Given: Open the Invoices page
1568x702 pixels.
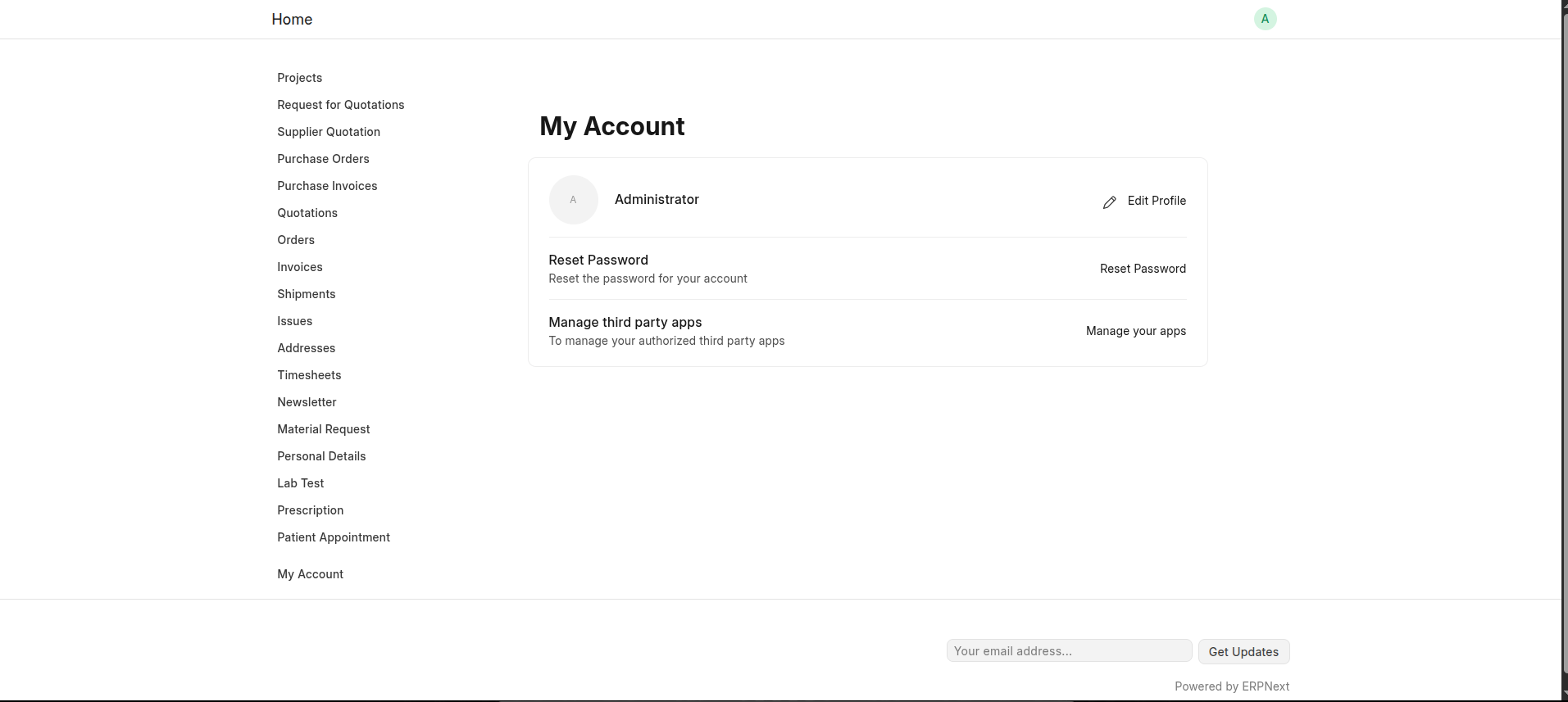Looking at the screenshot, I should coord(299,267).
